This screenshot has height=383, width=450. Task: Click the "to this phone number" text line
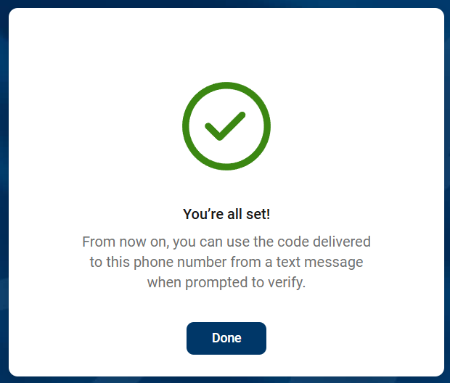tap(226, 262)
